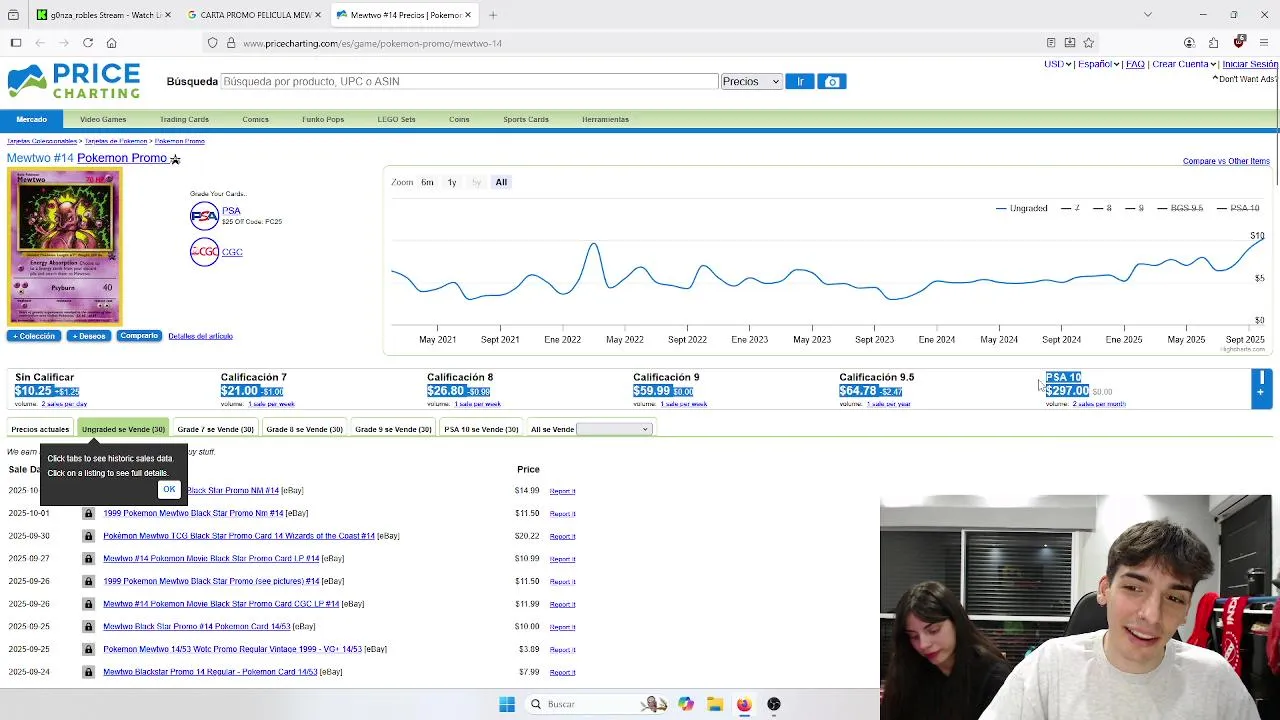Click the CGC grading logo
This screenshot has width=1280, height=720.
pos(204,252)
